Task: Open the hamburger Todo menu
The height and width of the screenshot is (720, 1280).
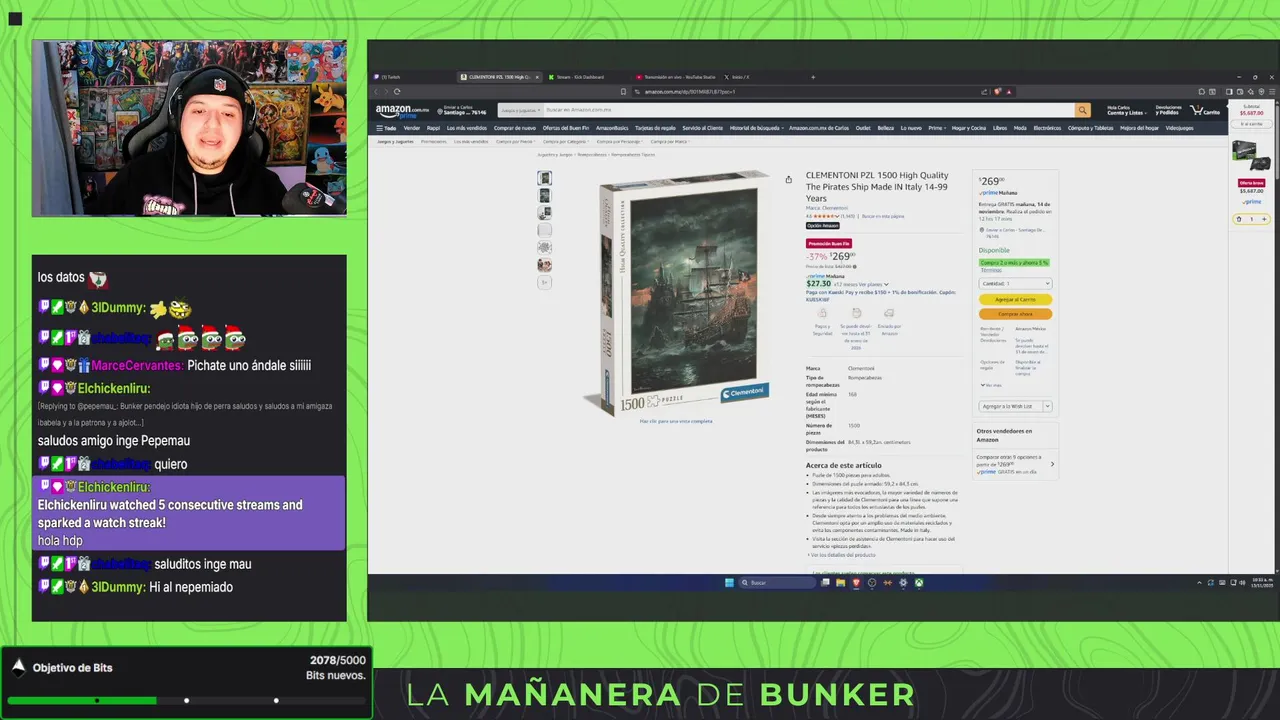Action: 386,128
